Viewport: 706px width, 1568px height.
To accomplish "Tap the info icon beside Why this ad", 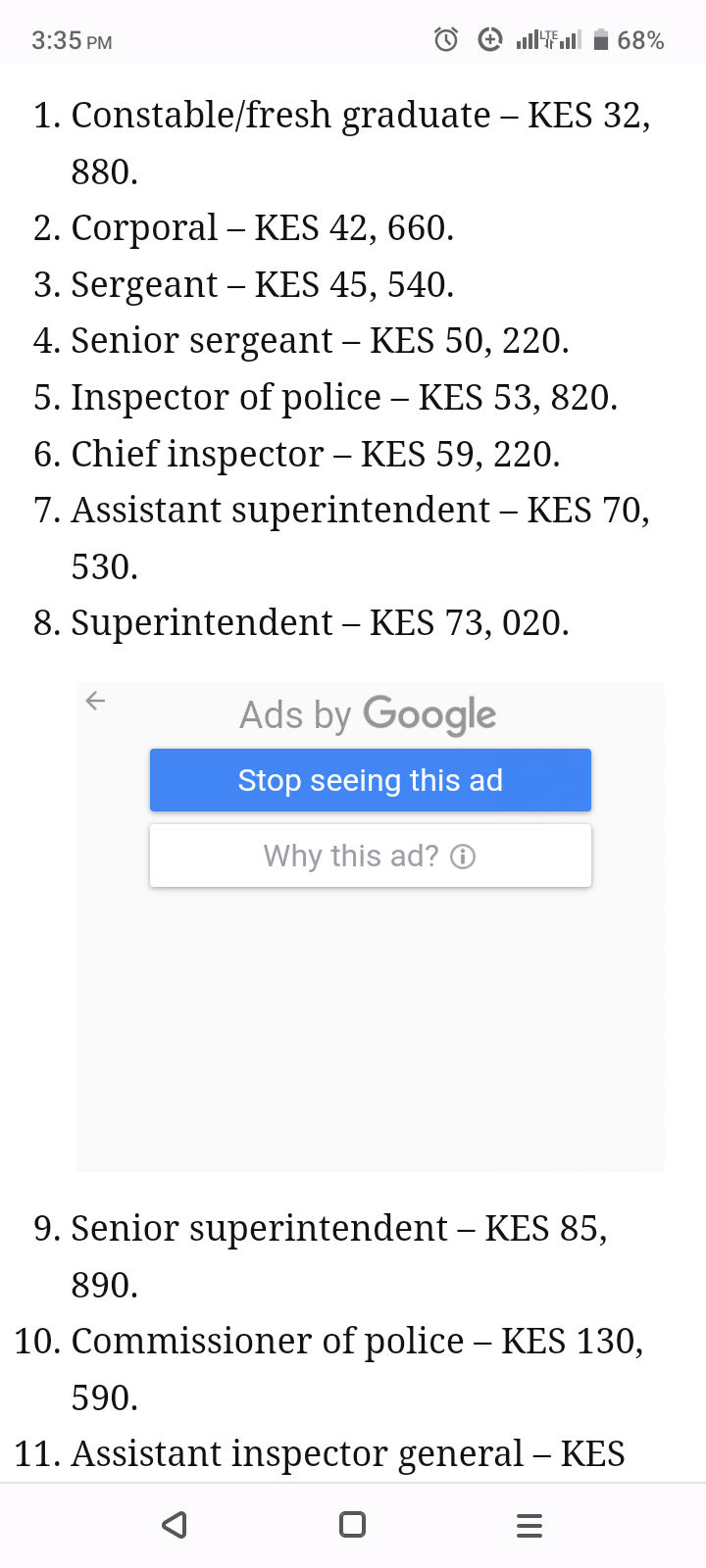I will coord(463,857).
